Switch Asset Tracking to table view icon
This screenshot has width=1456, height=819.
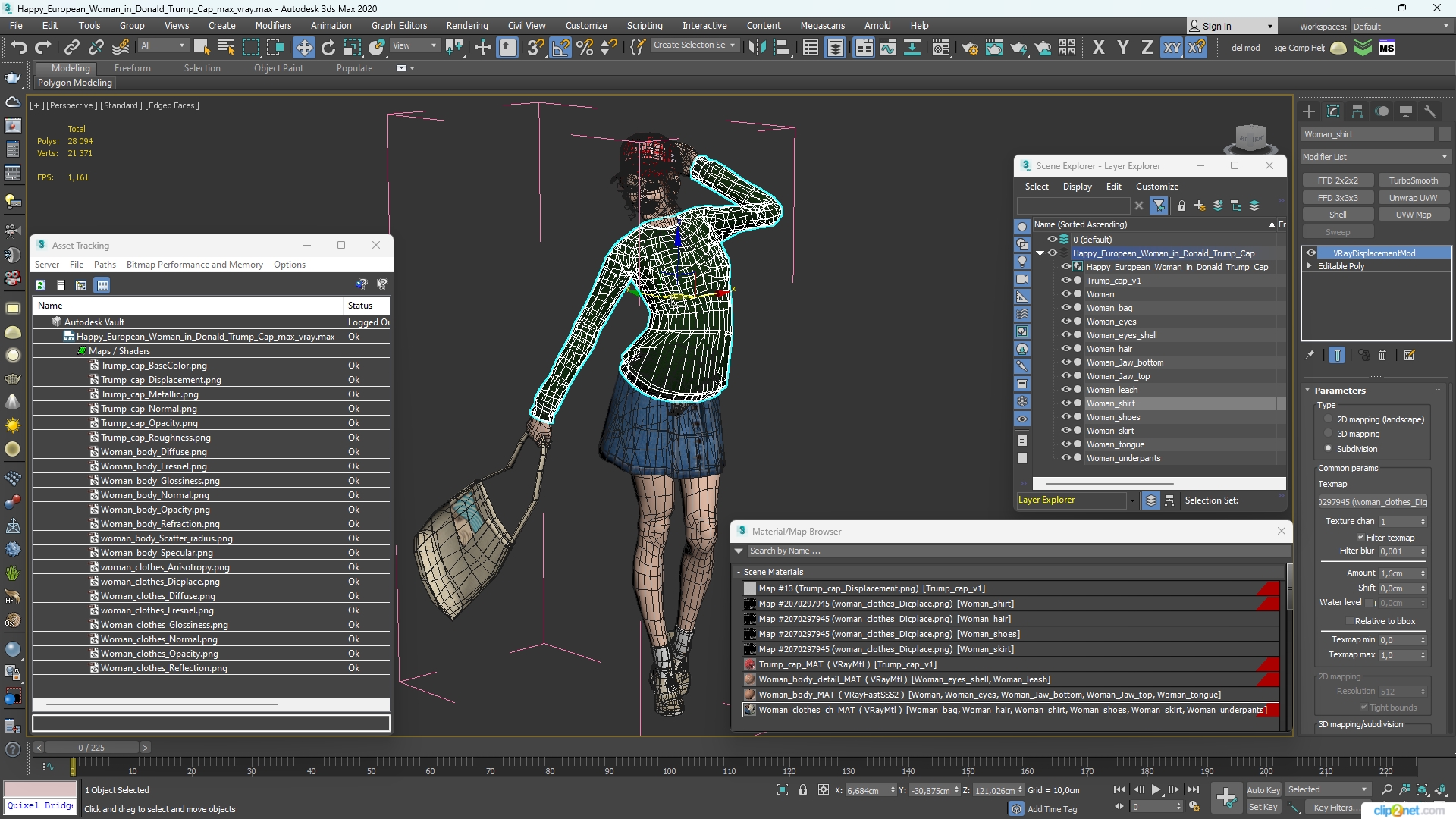(x=102, y=285)
